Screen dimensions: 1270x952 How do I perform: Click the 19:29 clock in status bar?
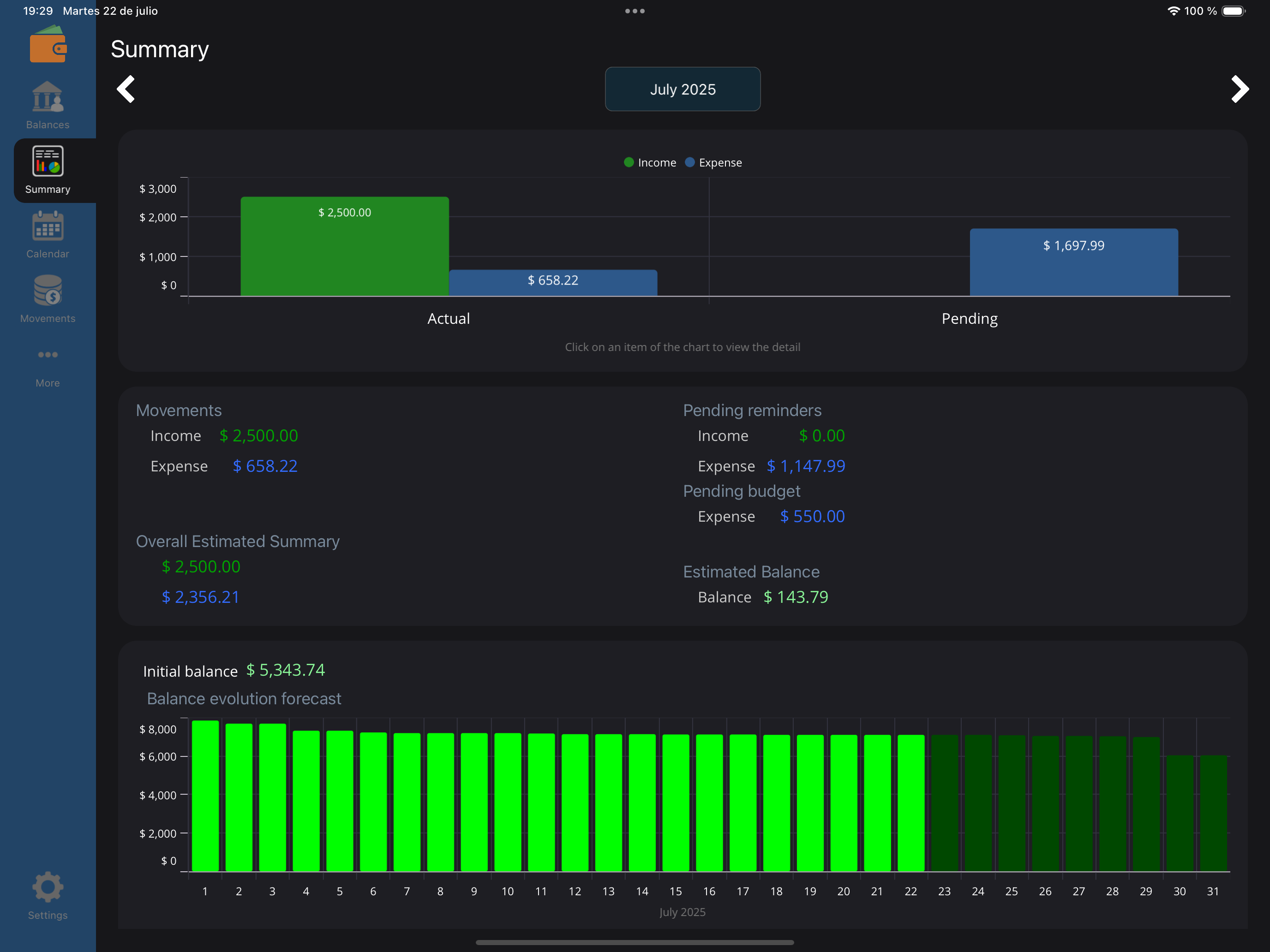click(38, 11)
